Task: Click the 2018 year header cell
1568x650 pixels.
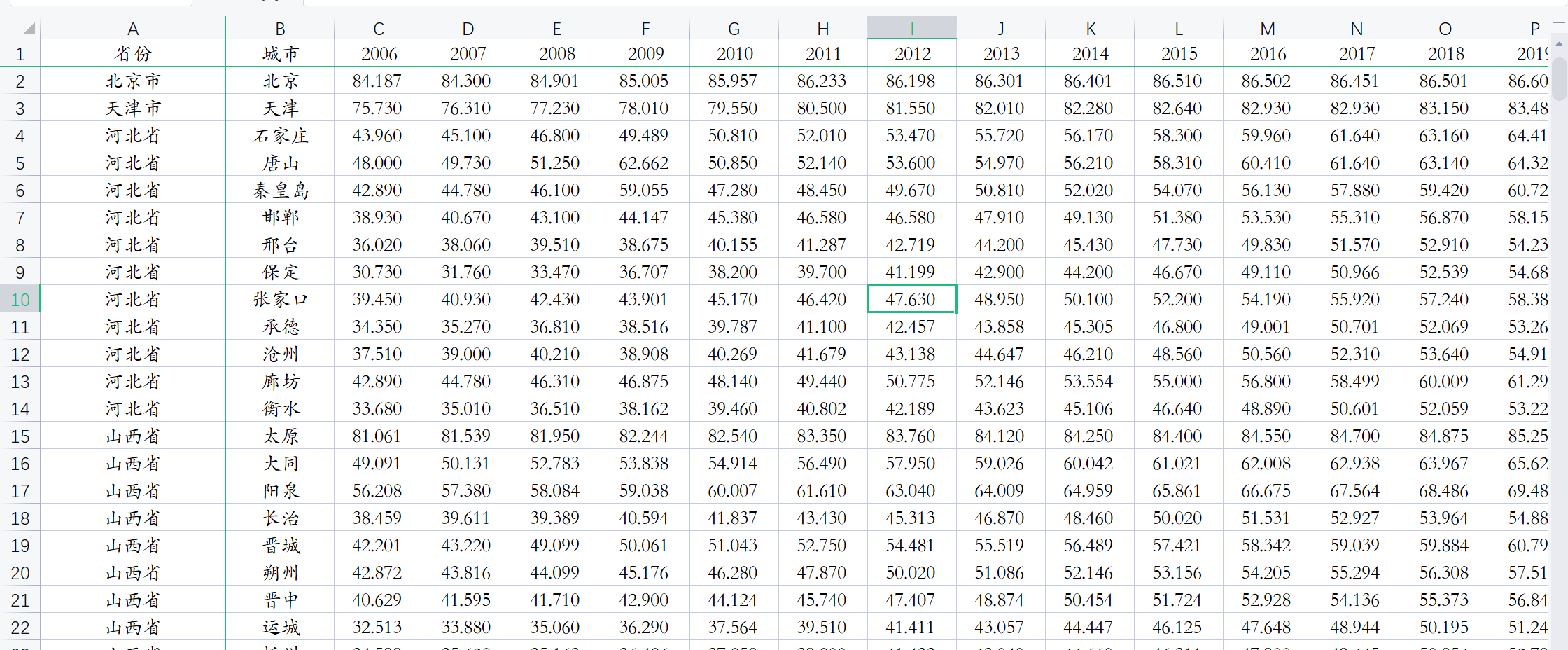Action: [x=1445, y=53]
